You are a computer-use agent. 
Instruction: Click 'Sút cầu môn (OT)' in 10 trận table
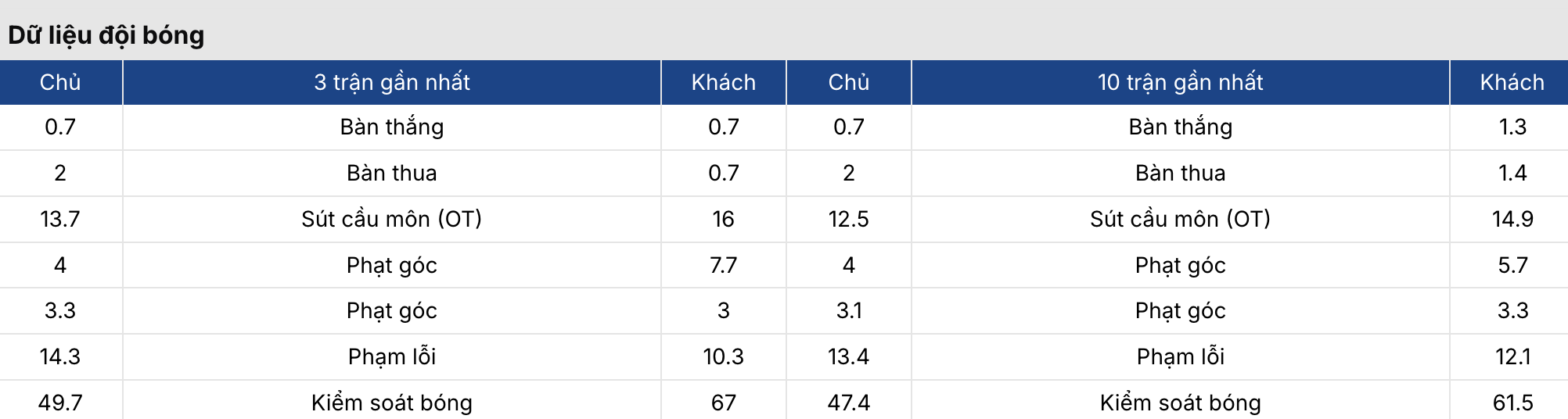tap(1180, 219)
